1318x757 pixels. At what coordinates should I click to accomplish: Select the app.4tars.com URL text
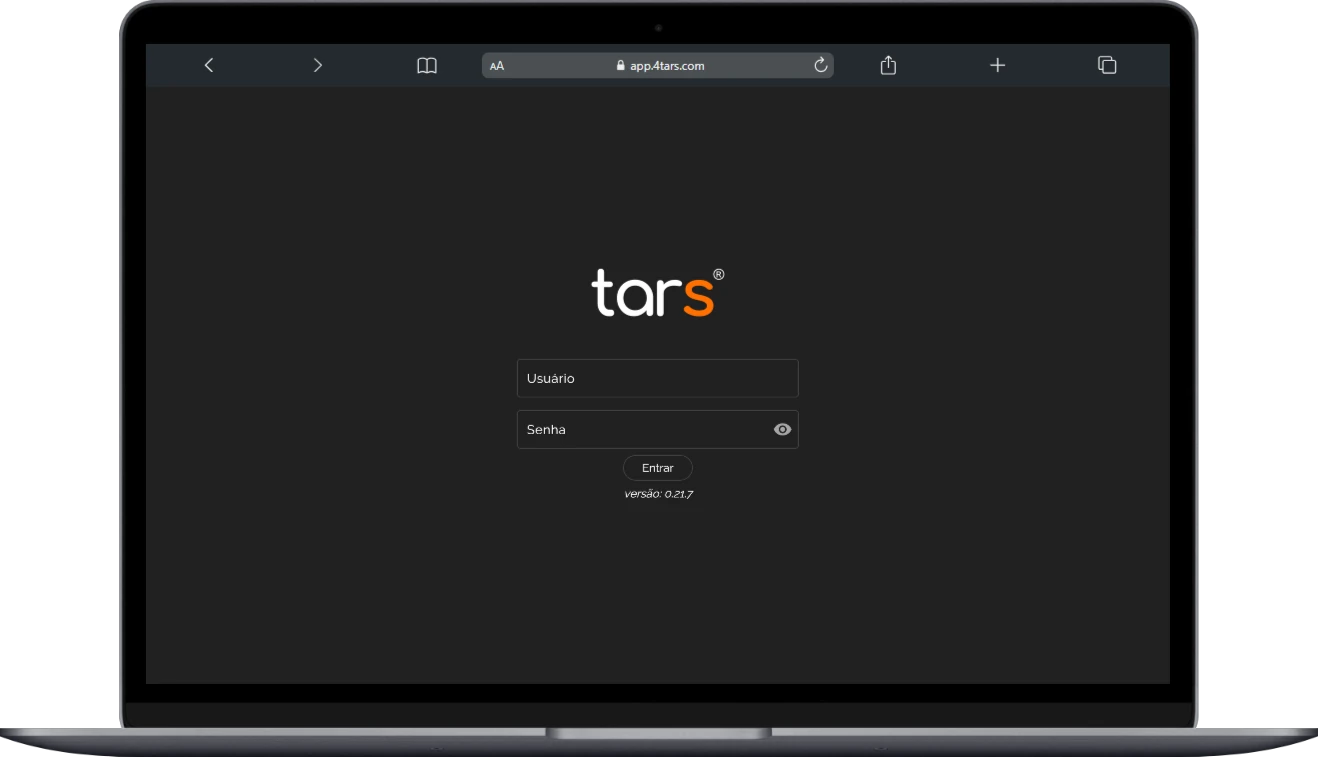click(667, 66)
